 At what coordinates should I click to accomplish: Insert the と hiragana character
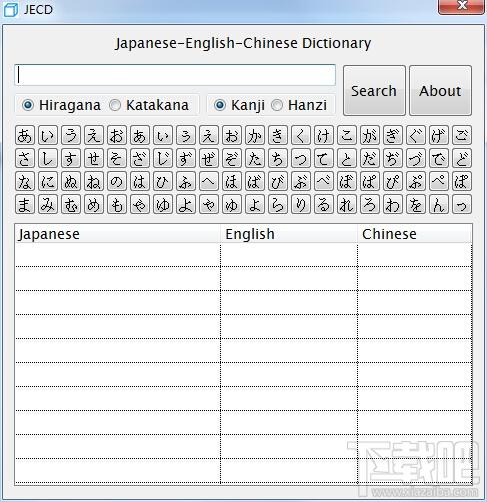tap(347, 158)
